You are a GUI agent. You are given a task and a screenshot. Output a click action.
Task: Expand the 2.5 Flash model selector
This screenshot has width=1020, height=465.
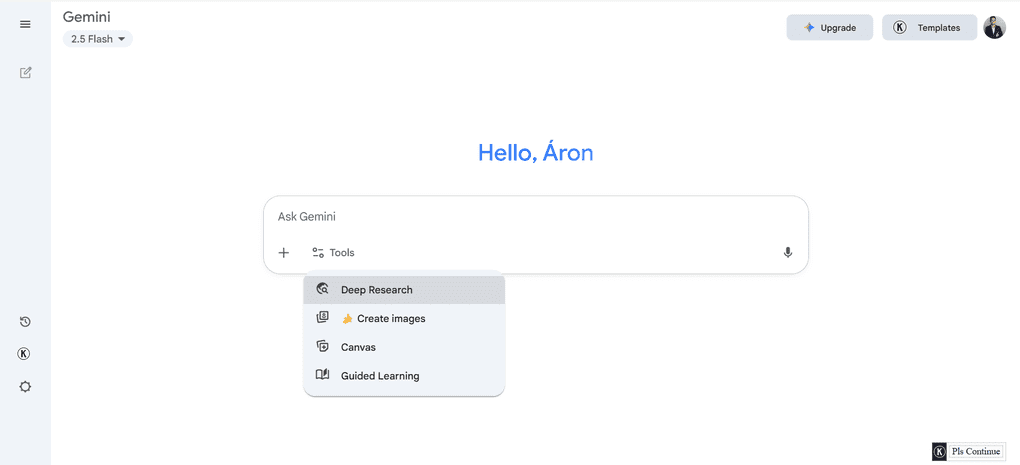tap(97, 39)
